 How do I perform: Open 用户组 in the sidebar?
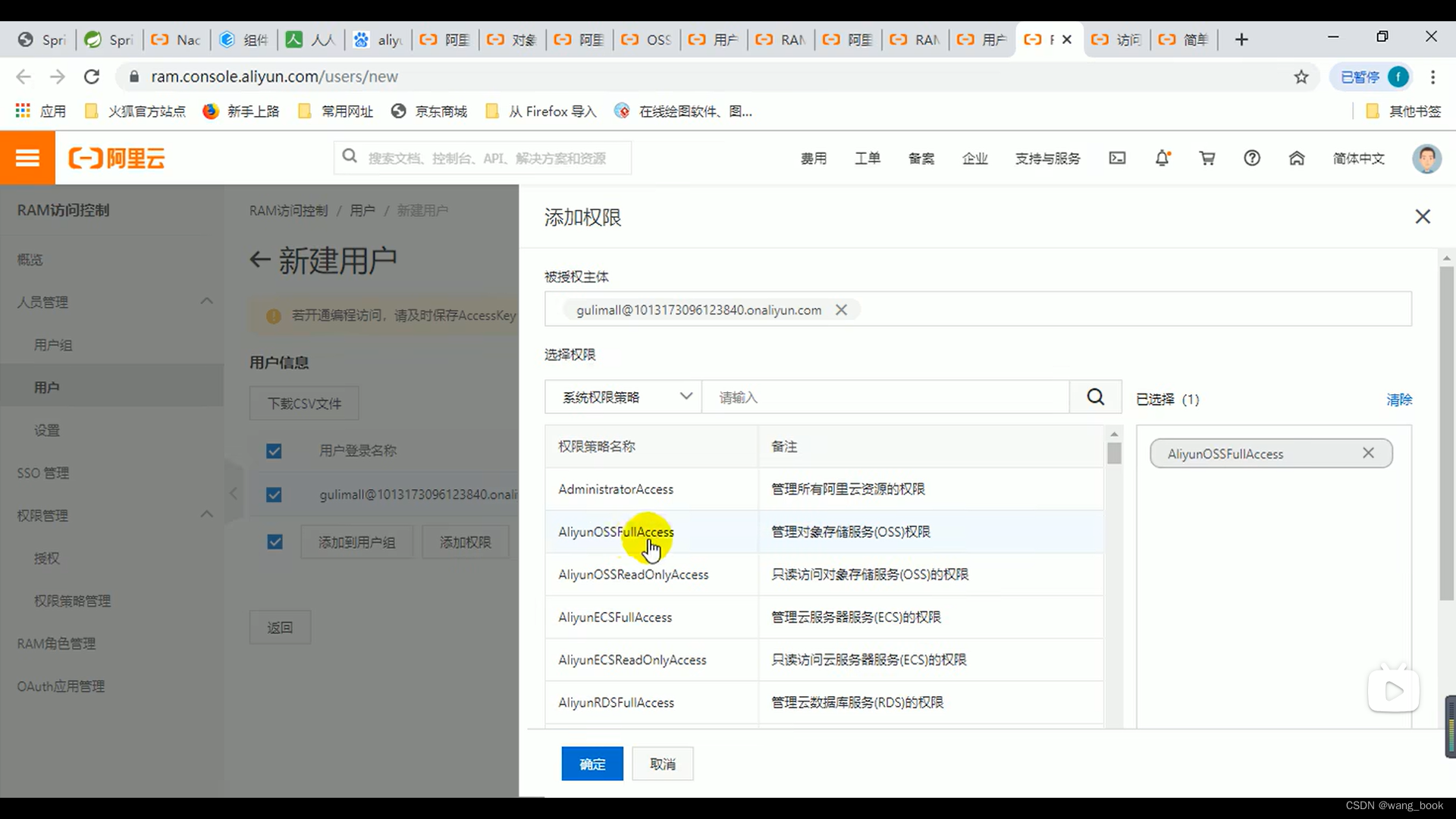coord(53,345)
